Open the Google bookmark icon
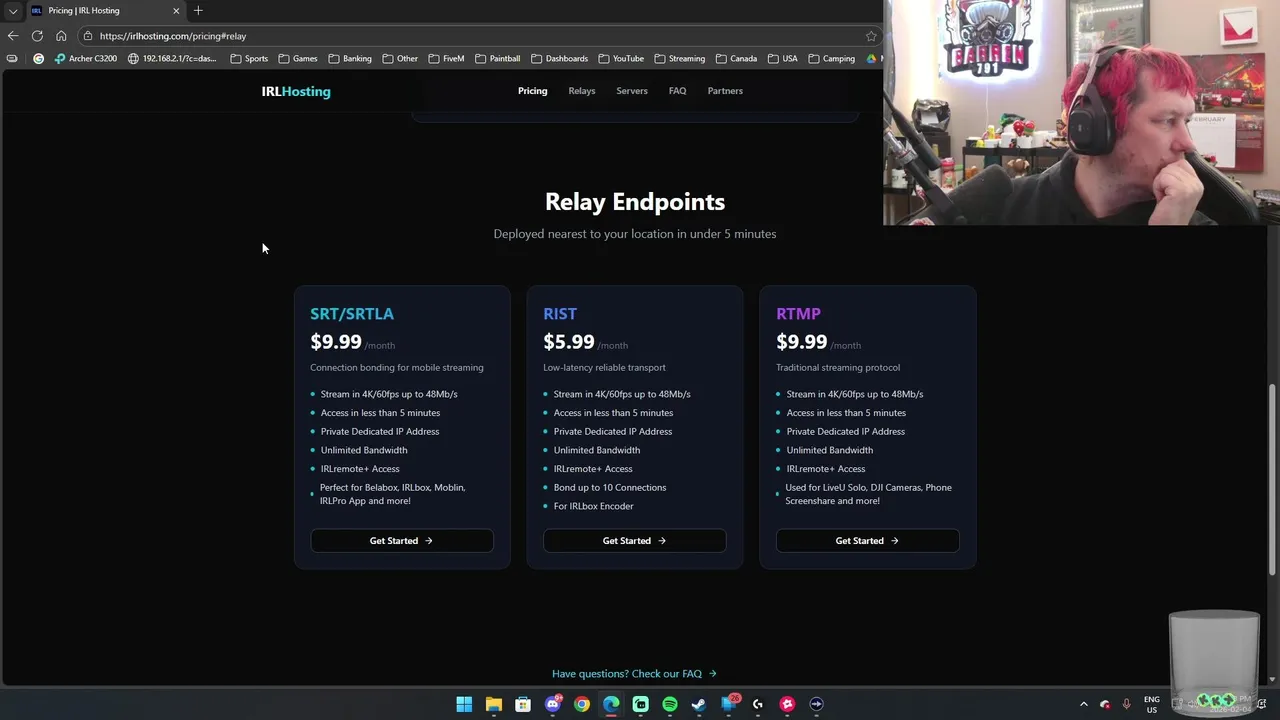The image size is (1280, 720). (x=39, y=58)
